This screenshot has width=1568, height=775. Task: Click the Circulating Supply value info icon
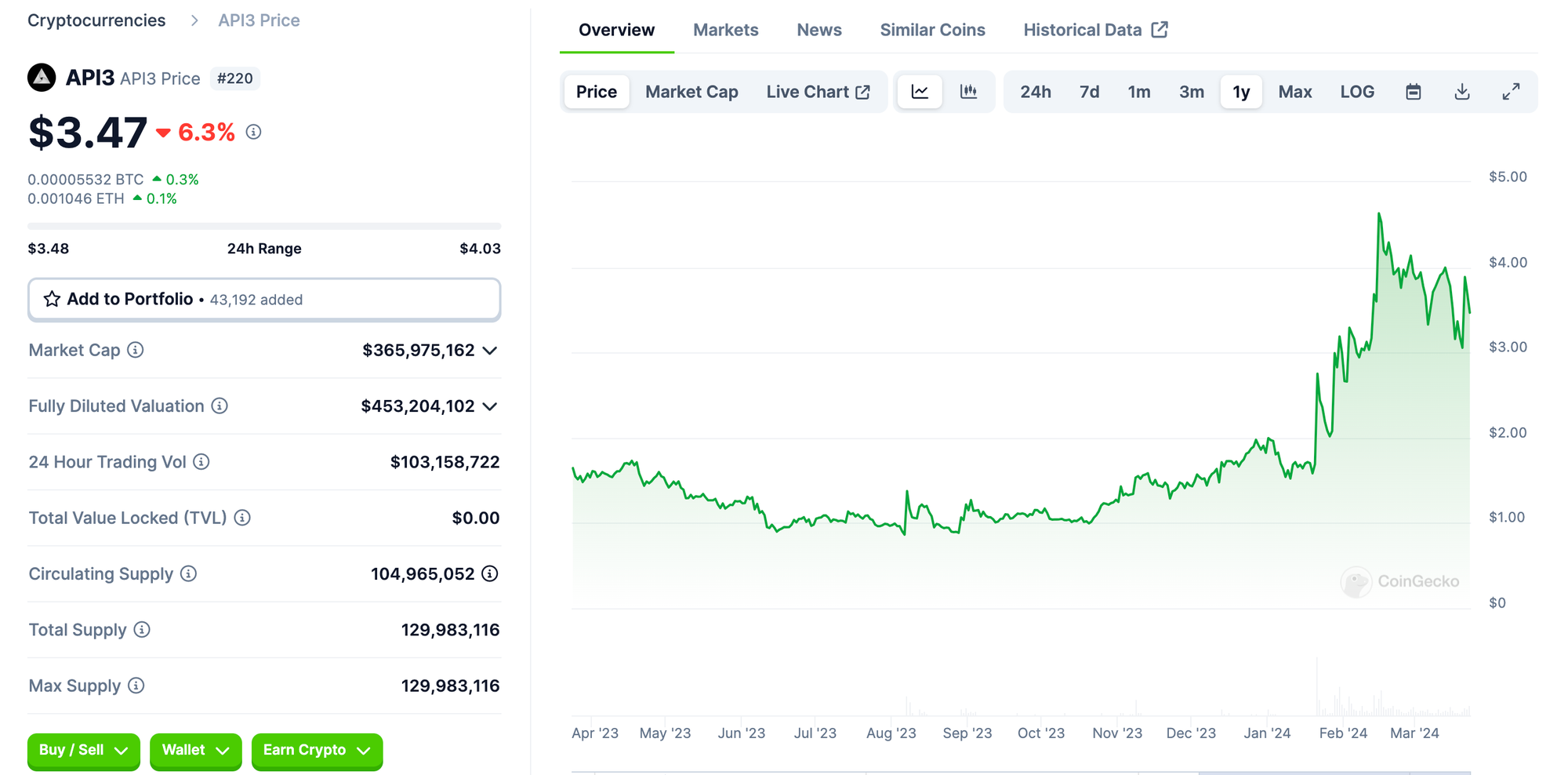(x=490, y=573)
